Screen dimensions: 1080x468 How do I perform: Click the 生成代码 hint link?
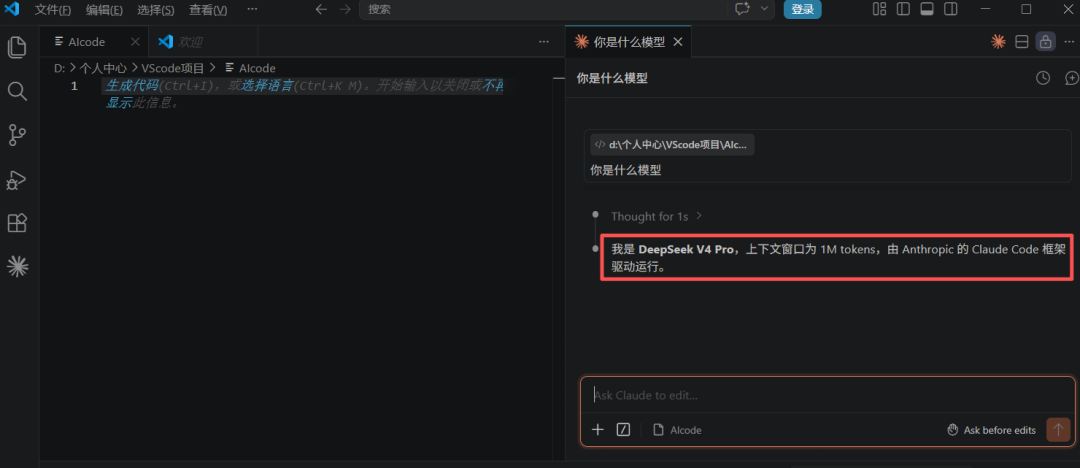pyautogui.click(x=132, y=86)
